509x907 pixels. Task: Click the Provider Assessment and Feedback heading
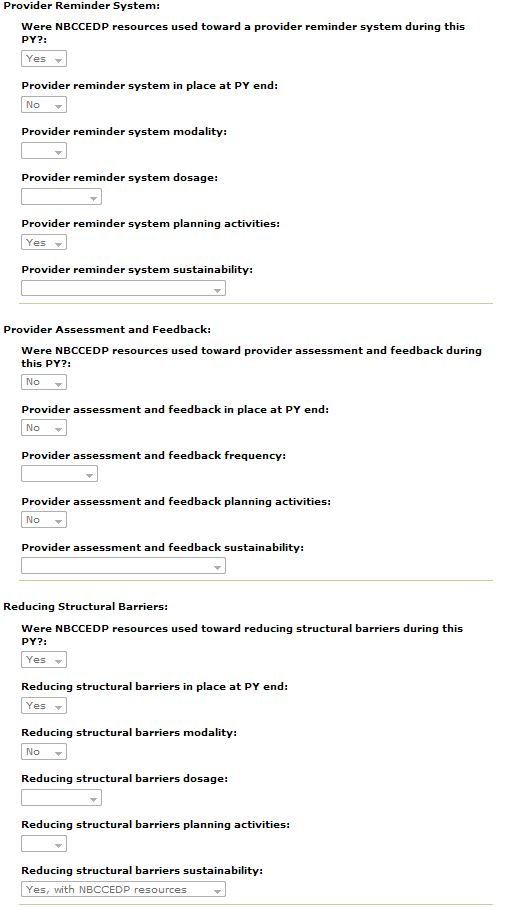(107, 330)
